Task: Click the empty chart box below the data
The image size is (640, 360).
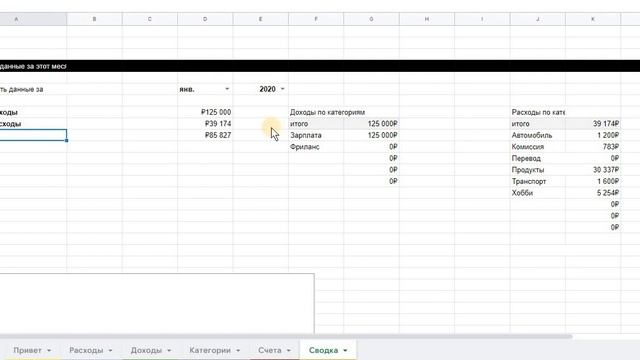Action: tap(157, 304)
